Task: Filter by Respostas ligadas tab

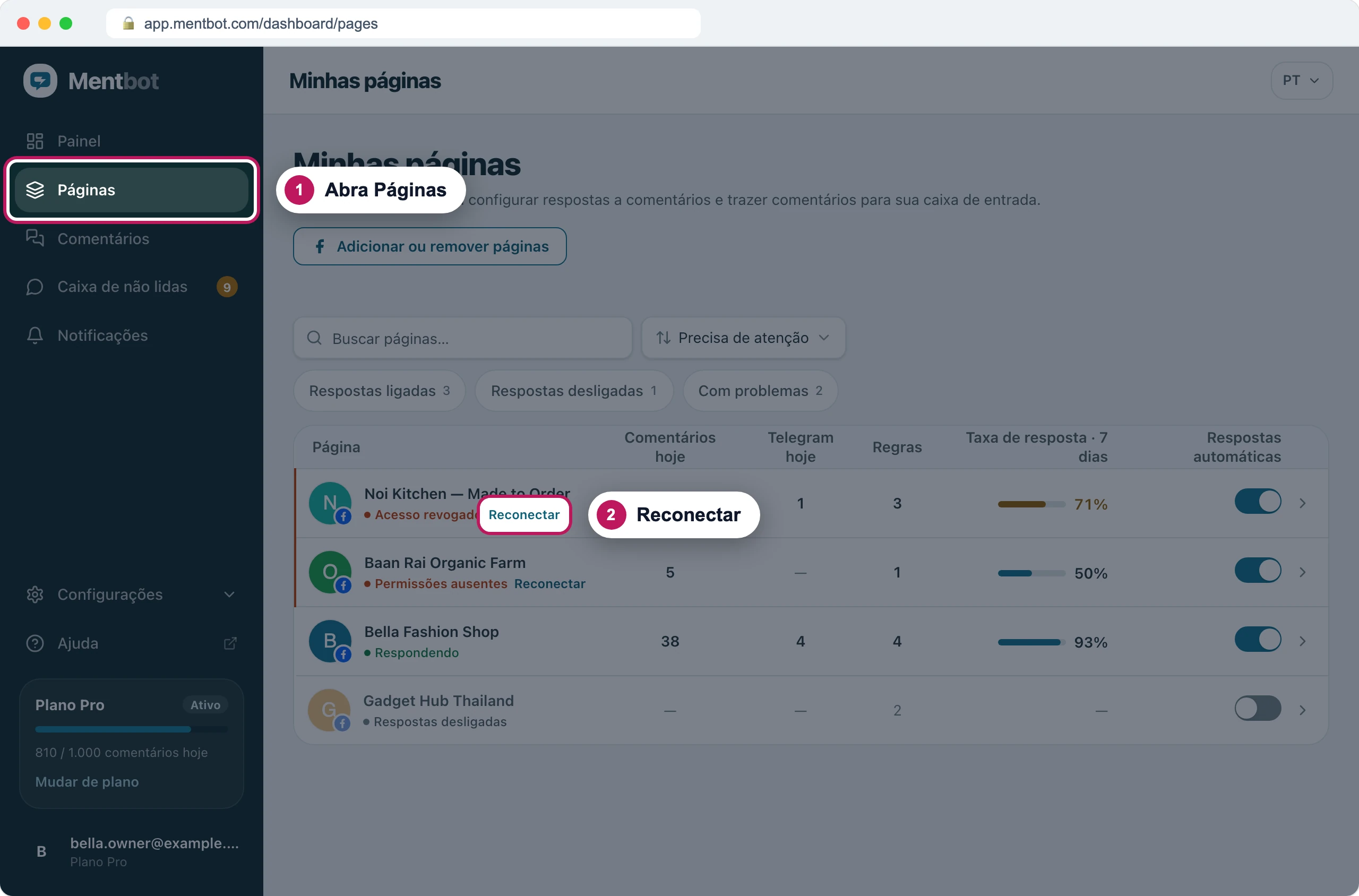Action: 380,391
